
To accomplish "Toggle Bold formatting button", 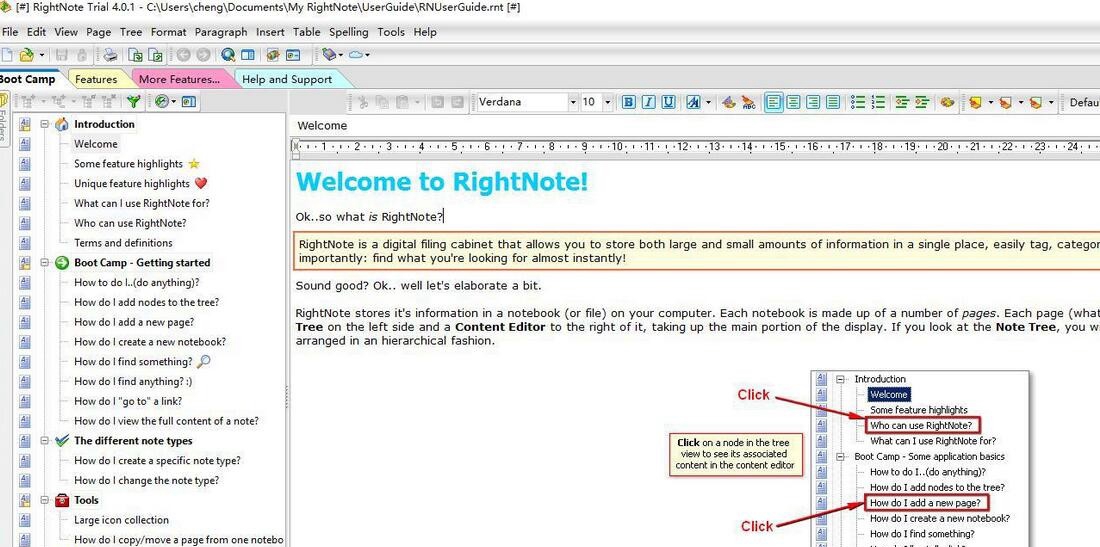I will (x=629, y=102).
